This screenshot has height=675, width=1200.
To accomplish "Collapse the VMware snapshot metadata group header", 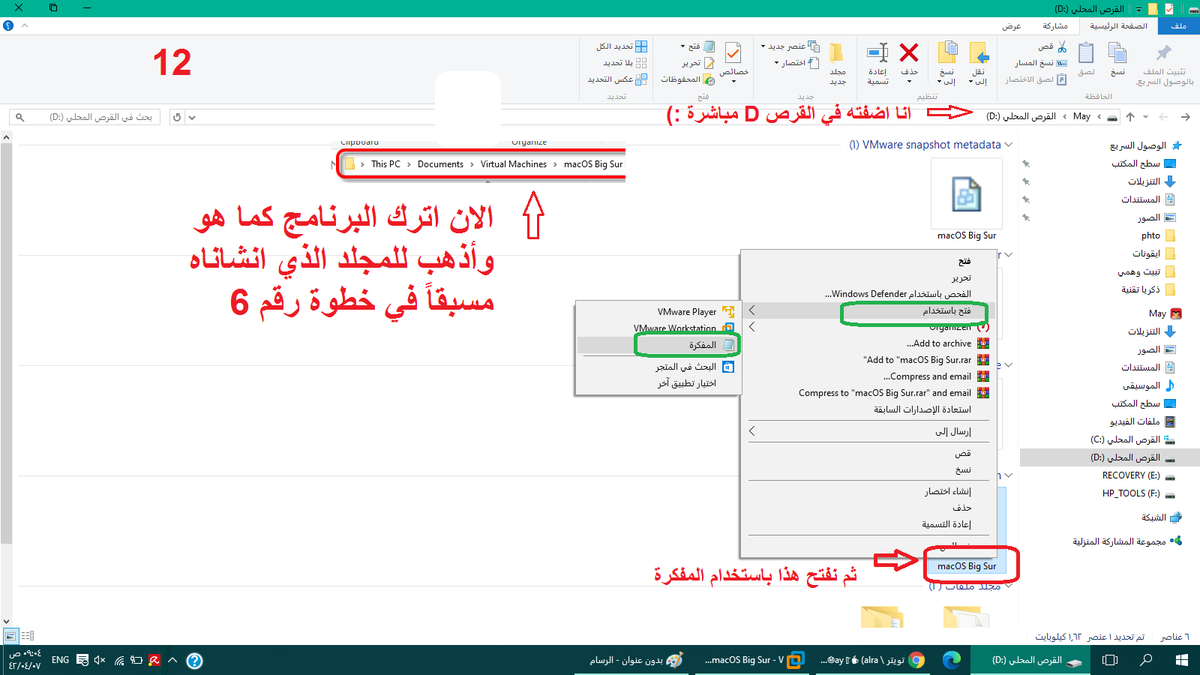I will (1008, 145).
